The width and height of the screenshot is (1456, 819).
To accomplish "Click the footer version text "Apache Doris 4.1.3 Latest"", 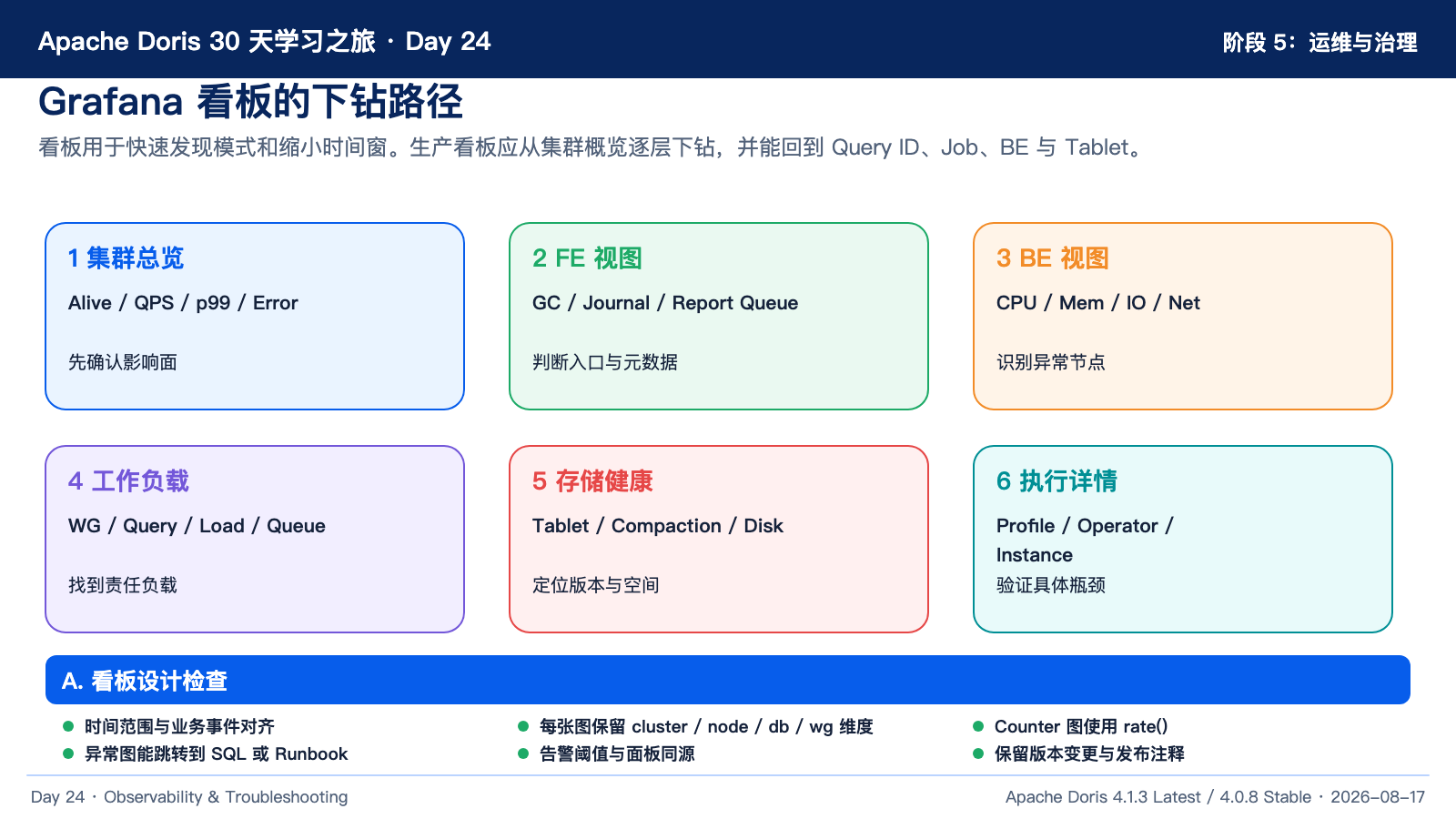I will [x=1103, y=797].
